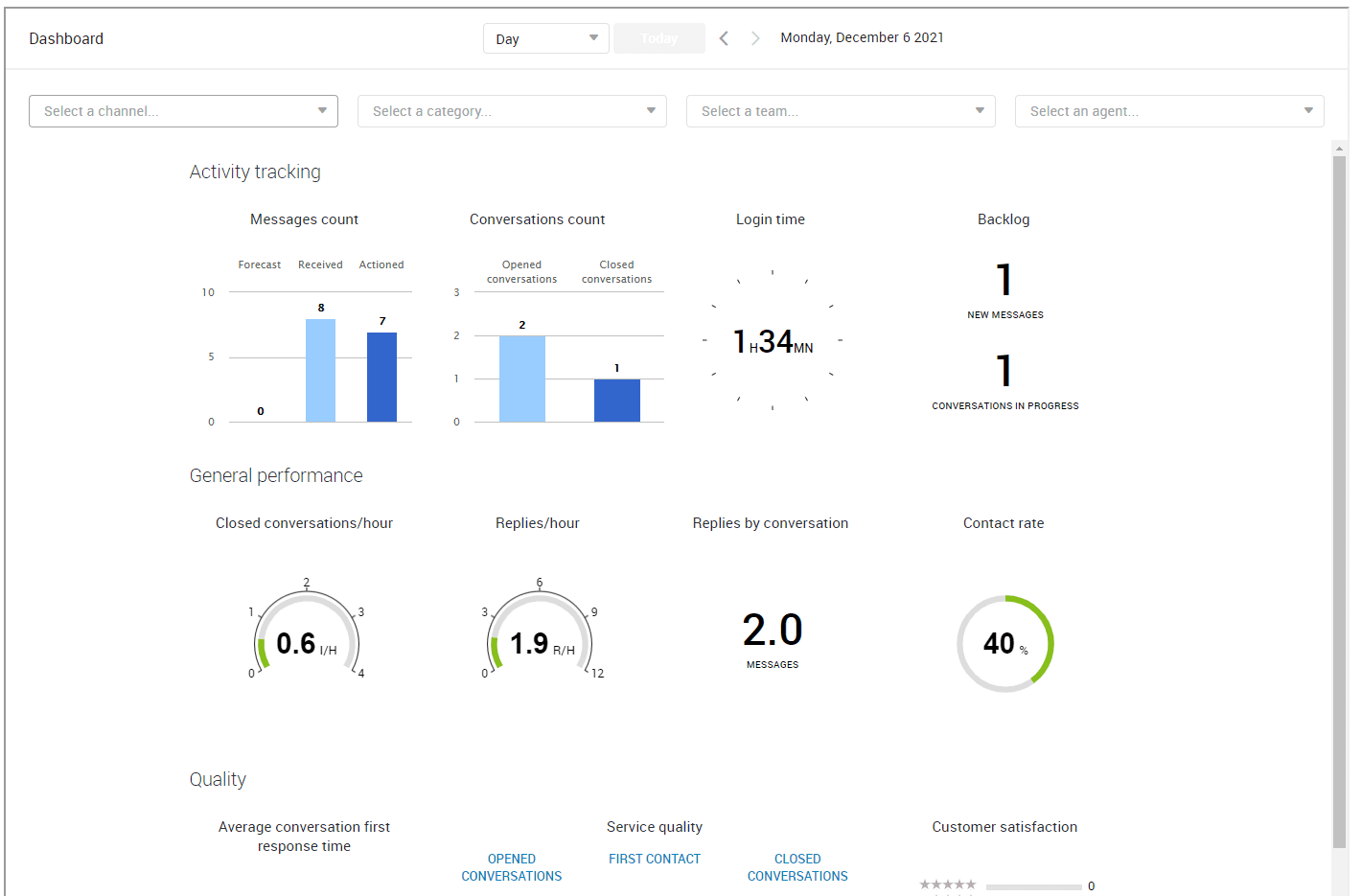
Task: Go to next day using right chevron
Action: (x=755, y=38)
